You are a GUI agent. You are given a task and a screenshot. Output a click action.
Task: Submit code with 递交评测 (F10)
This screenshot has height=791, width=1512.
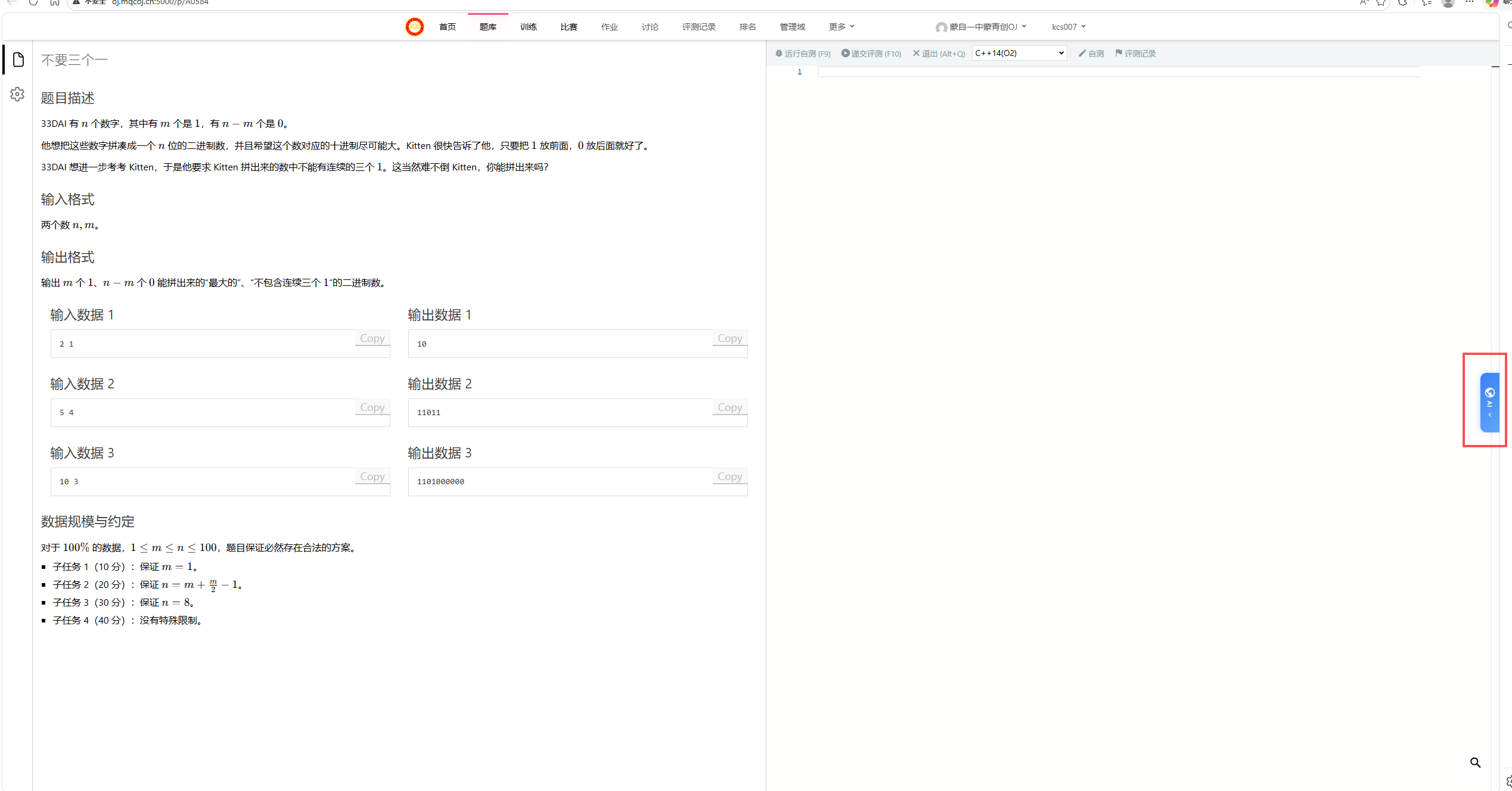pyautogui.click(x=871, y=54)
